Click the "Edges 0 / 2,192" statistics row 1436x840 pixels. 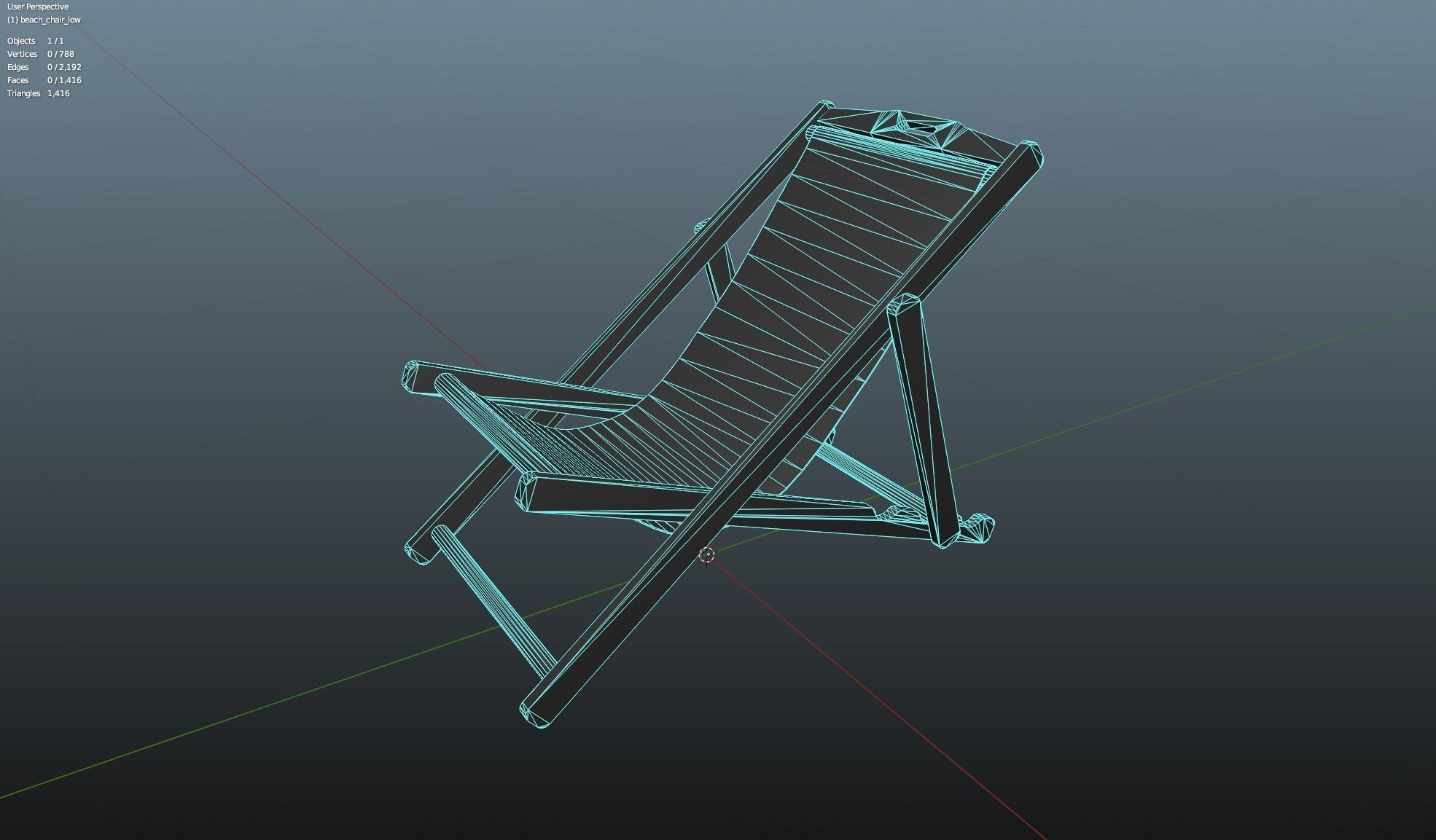44,67
